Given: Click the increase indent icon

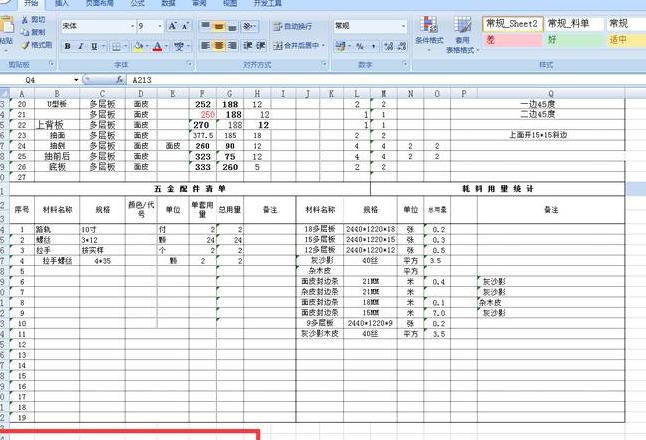Looking at the screenshot, I should [261, 45].
